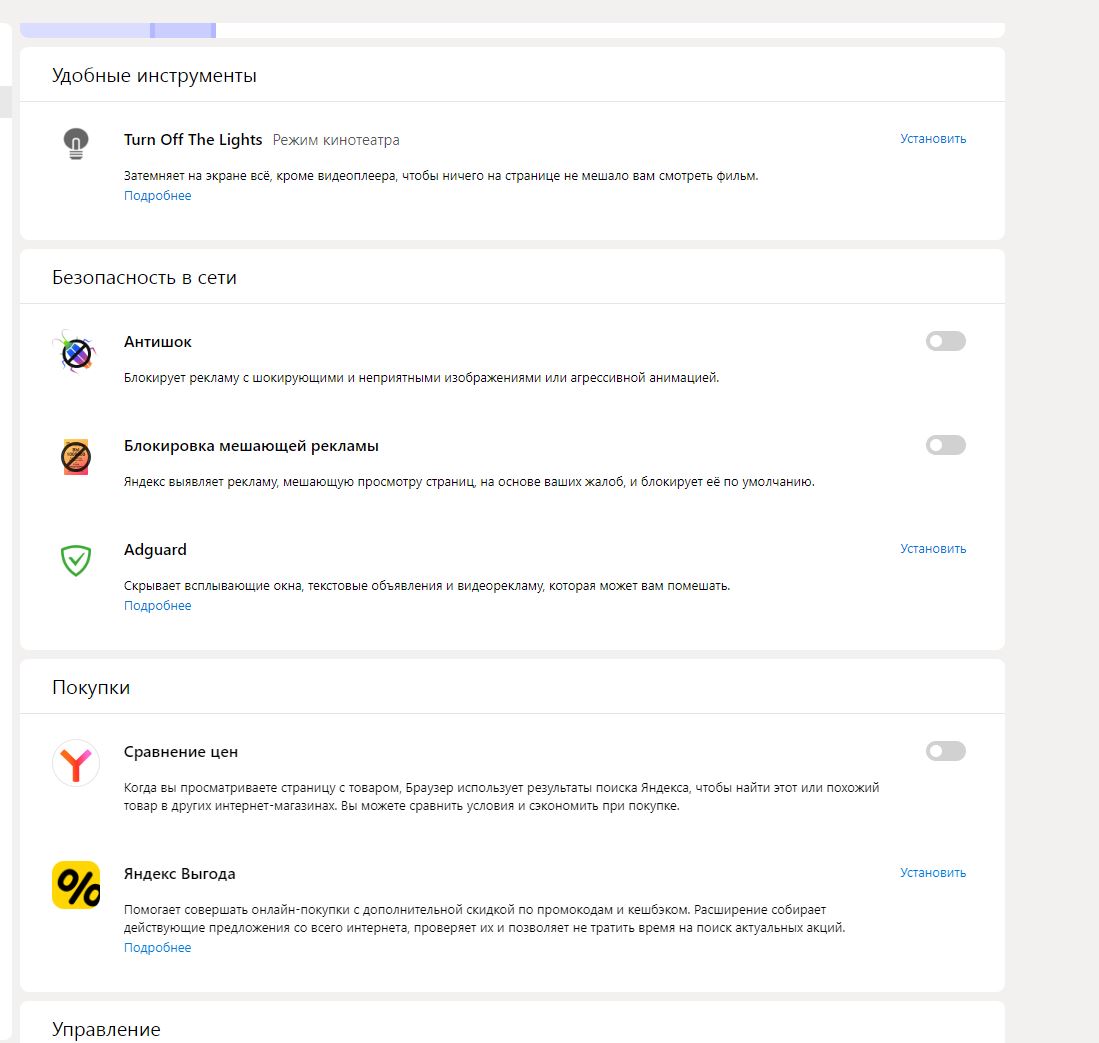Click the Безопасность в сети section heading

pyautogui.click(x=144, y=278)
